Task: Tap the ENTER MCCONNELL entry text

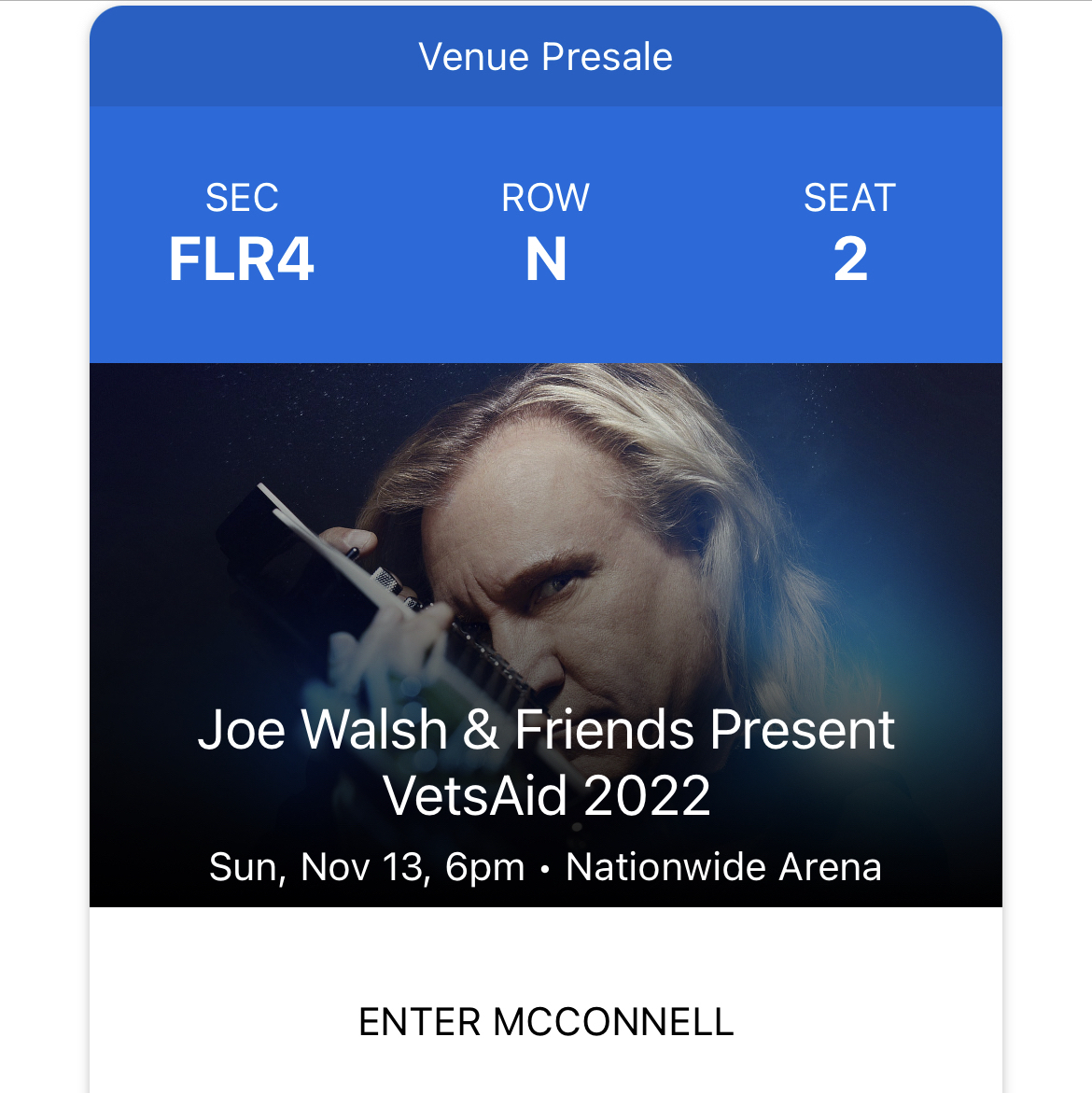Action: [546, 1023]
